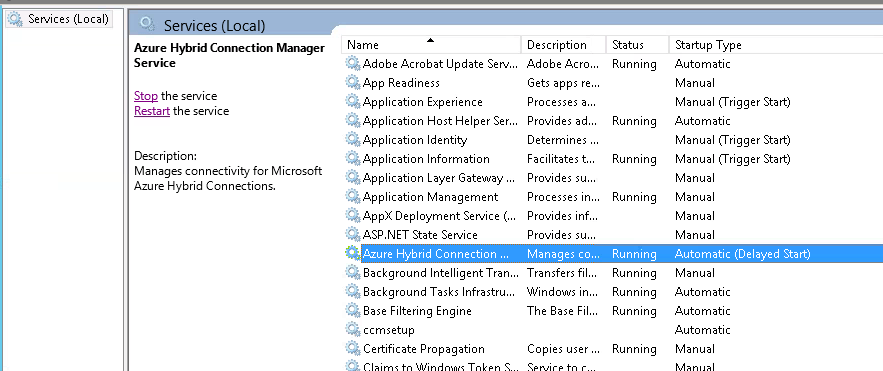Select the Application Experience service name
The height and width of the screenshot is (371, 883).
click(x=422, y=102)
